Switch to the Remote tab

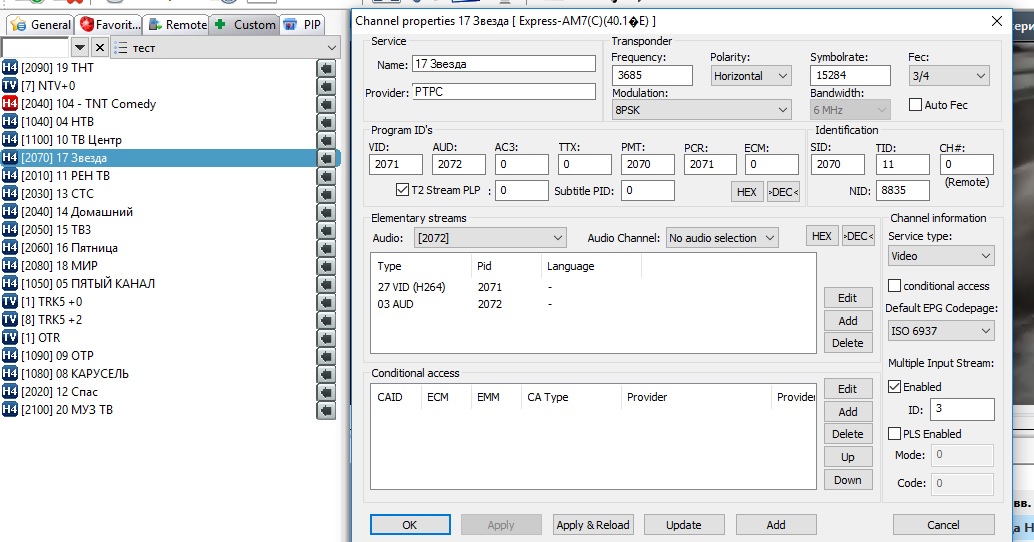[176, 24]
